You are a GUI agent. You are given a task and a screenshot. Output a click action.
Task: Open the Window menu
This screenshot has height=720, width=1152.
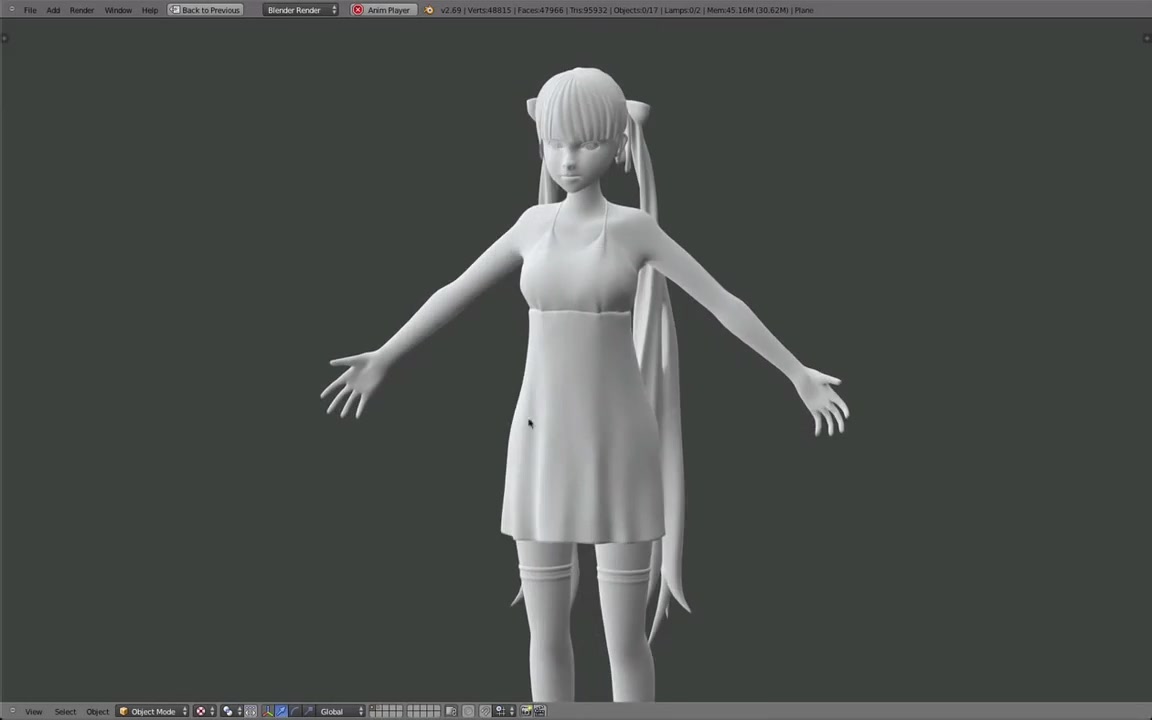point(118,10)
